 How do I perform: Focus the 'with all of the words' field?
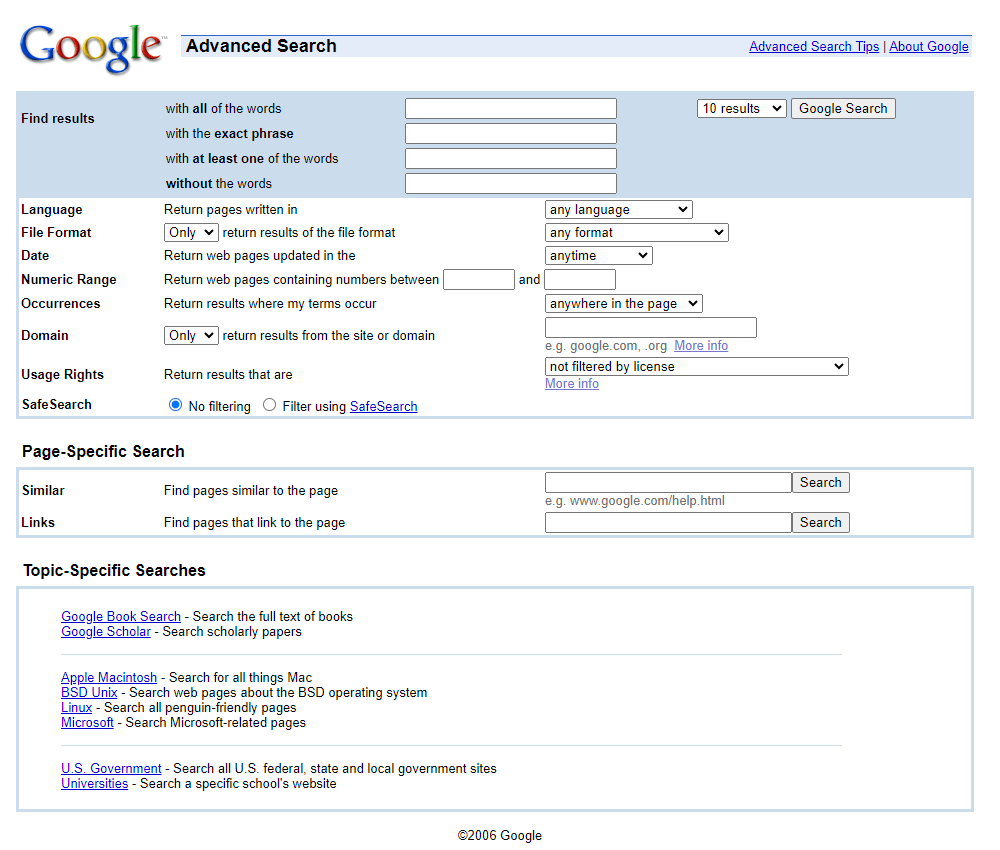click(x=511, y=108)
